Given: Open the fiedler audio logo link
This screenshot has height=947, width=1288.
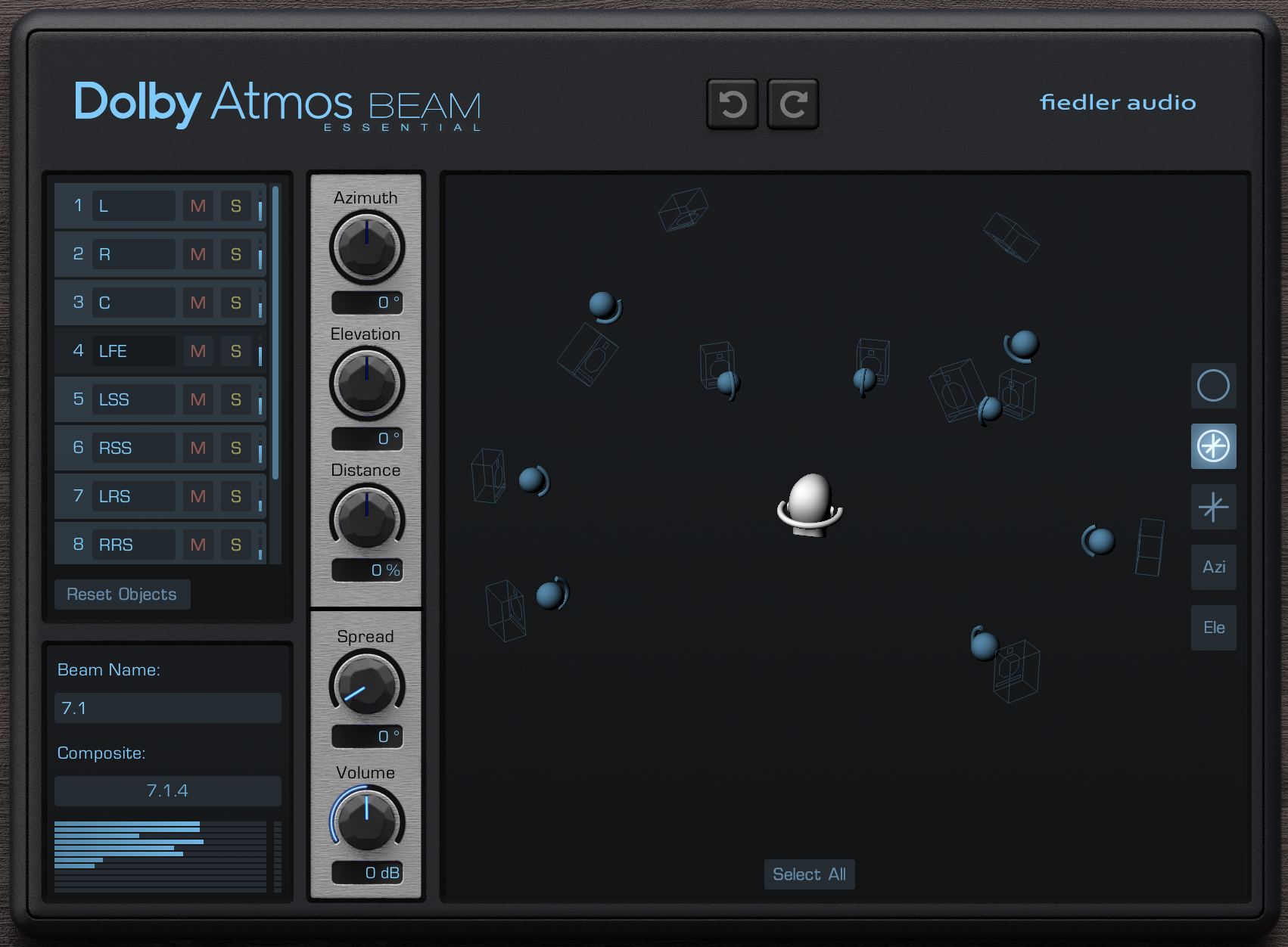Looking at the screenshot, I should [x=1118, y=102].
